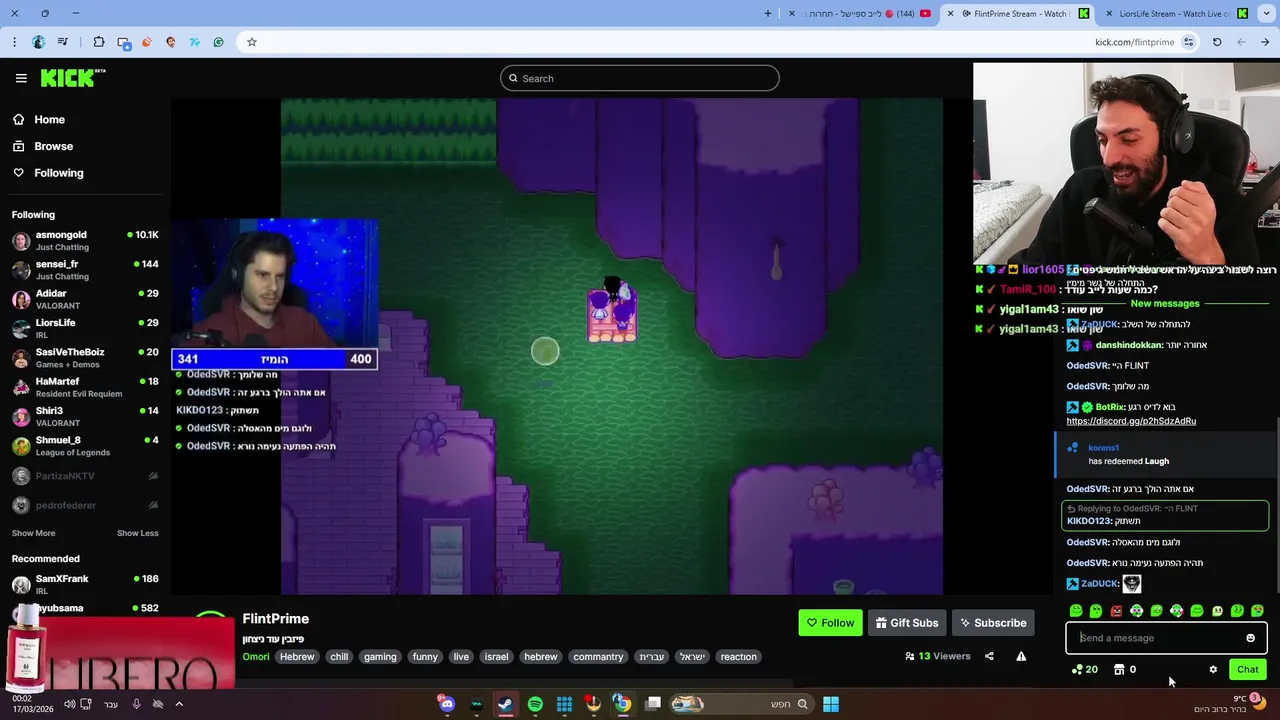This screenshot has height=720, width=1280.
Task: Focus the Kick Search field
Action: tap(640, 78)
